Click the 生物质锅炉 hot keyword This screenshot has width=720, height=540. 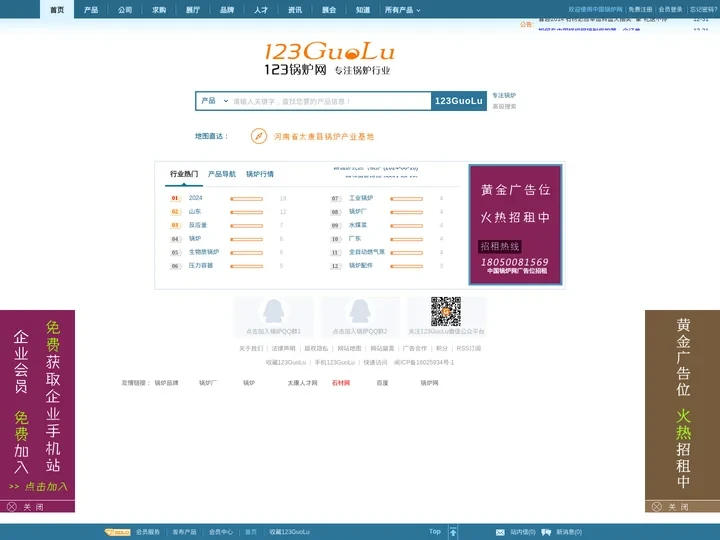204,252
